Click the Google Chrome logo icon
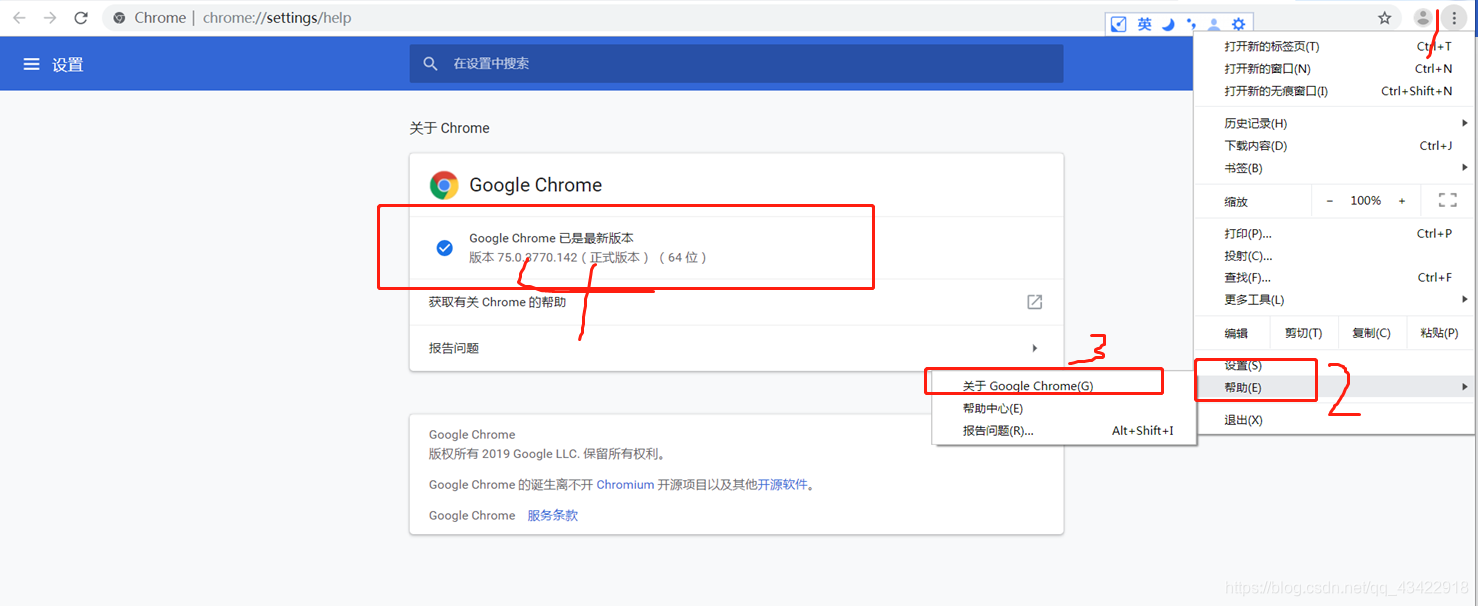 click(444, 185)
